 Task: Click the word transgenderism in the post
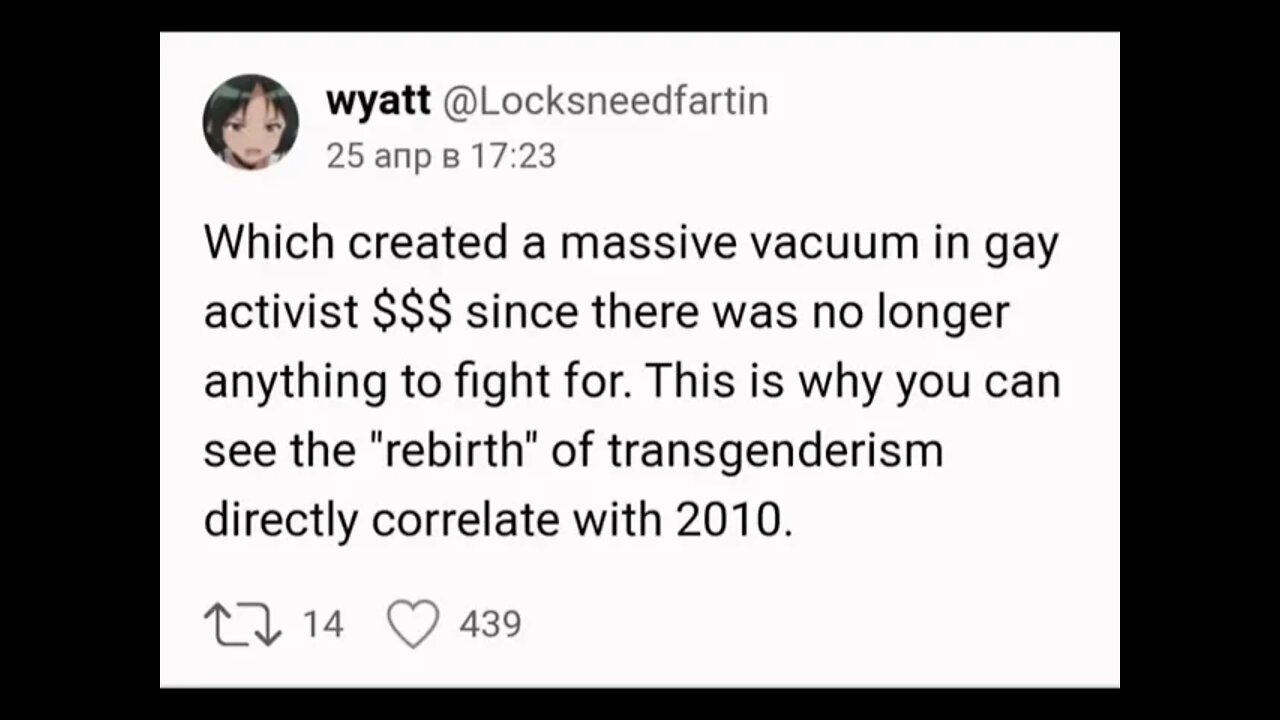[x=776, y=450]
